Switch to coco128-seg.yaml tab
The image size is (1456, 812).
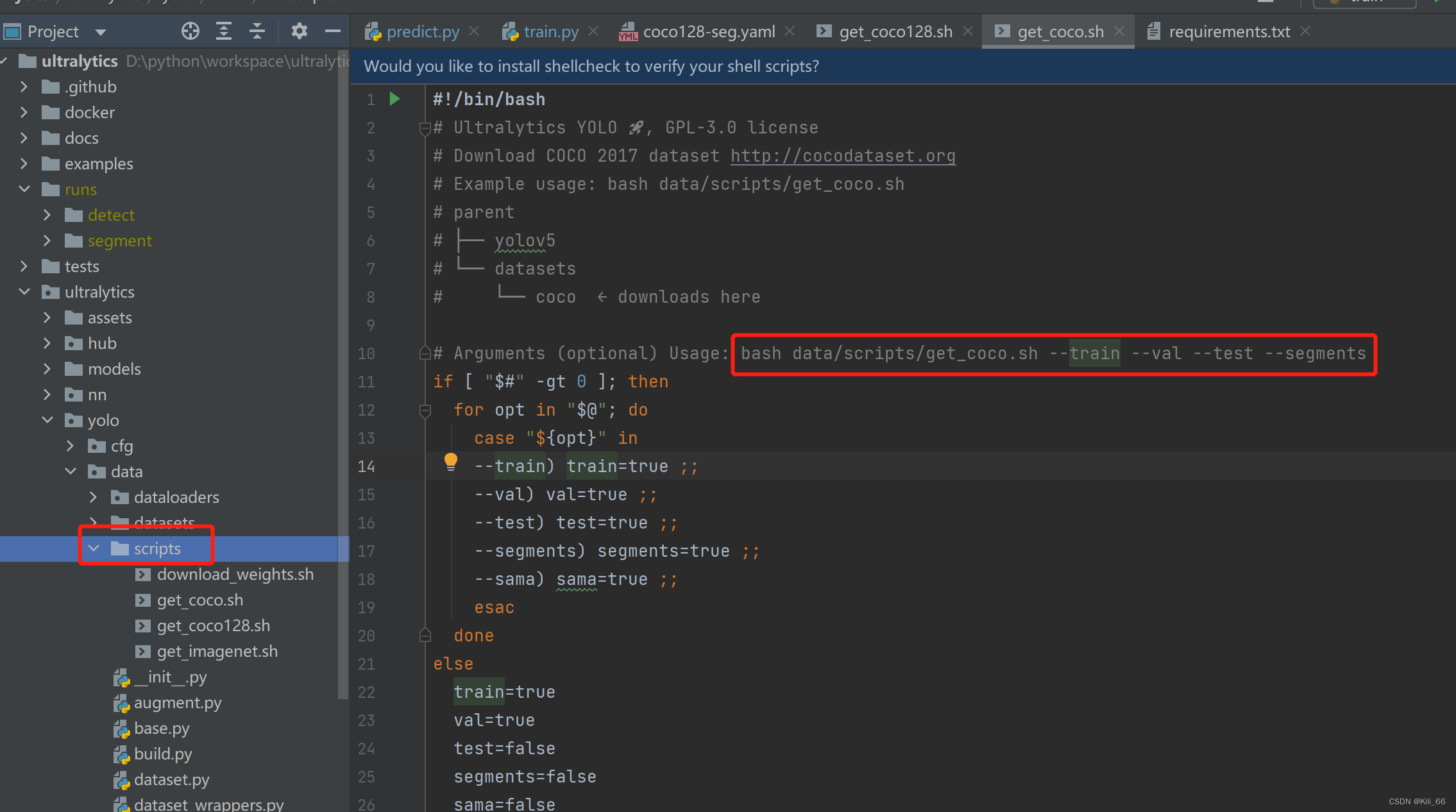coord(708,31)
